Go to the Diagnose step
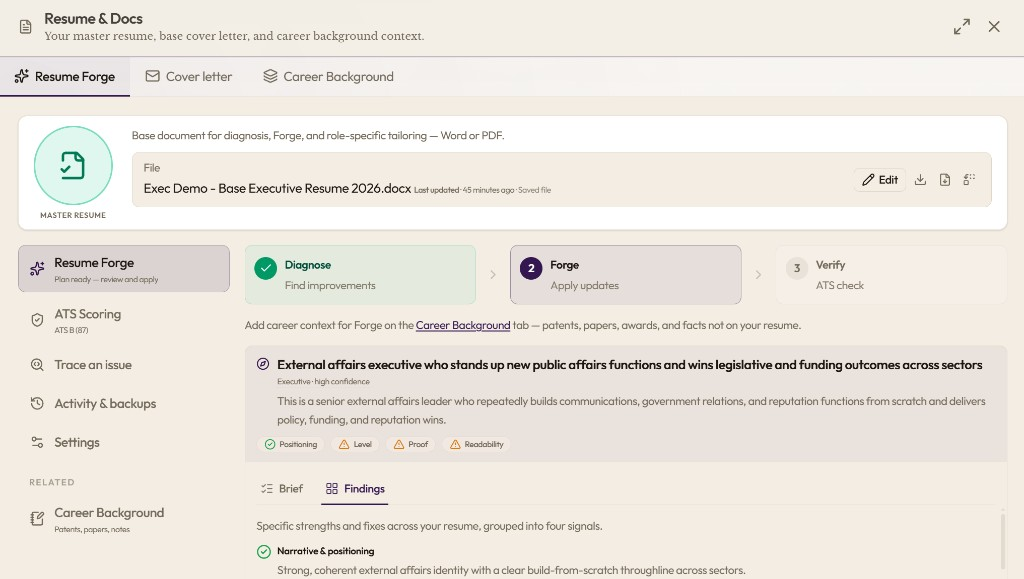1024x579 pixels. [x=360, y=275]
